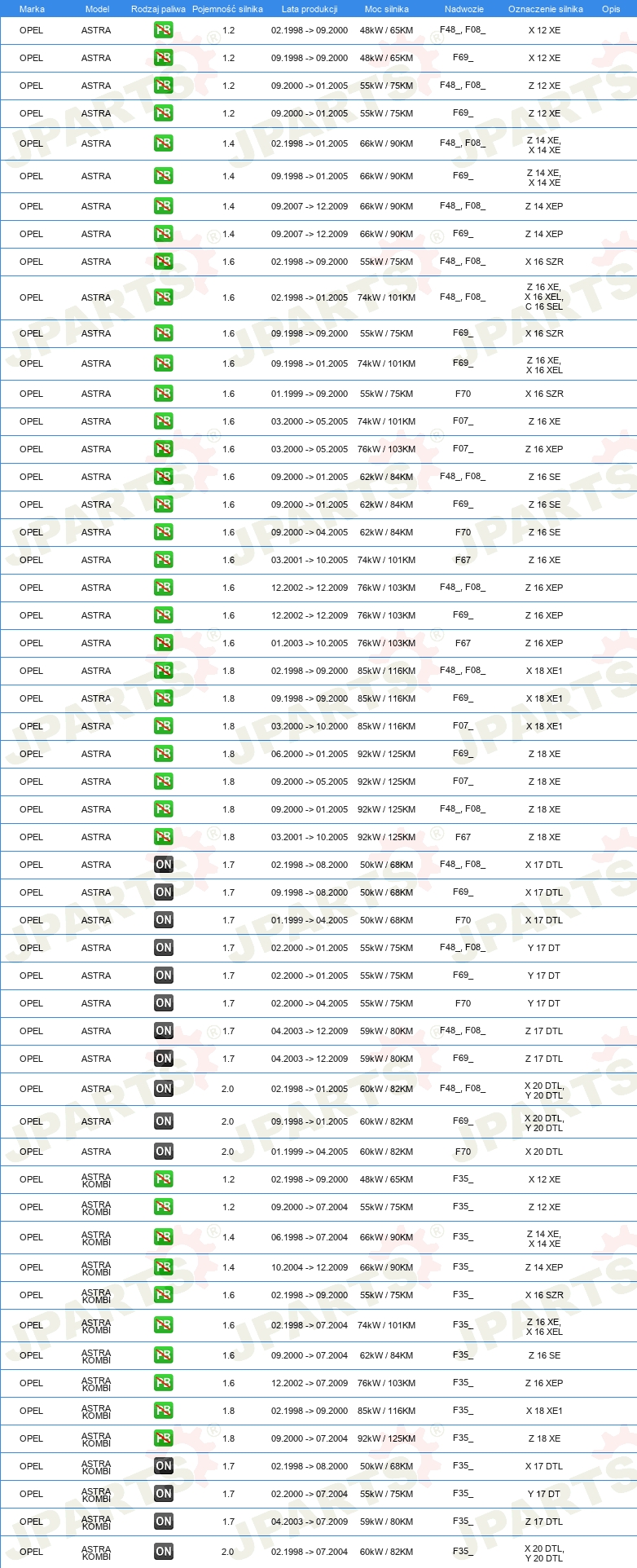This screenshot has width=637, height=1568.
Task: Select petrol icon in F07_ Z 18 XE row
Action: [x=163, y=782]
